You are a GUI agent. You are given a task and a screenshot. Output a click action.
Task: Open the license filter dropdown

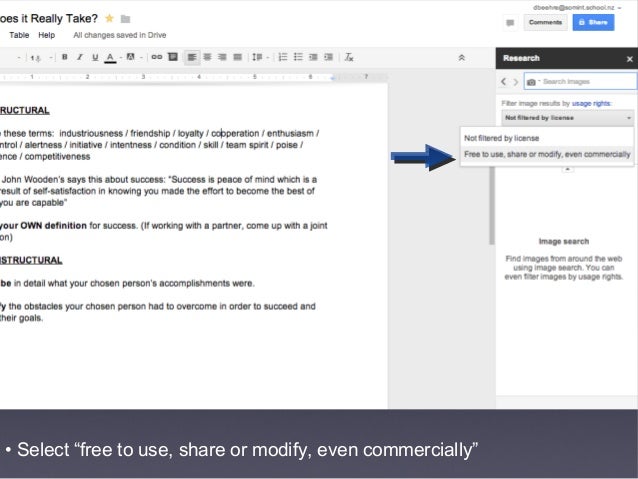pos(567,117)
